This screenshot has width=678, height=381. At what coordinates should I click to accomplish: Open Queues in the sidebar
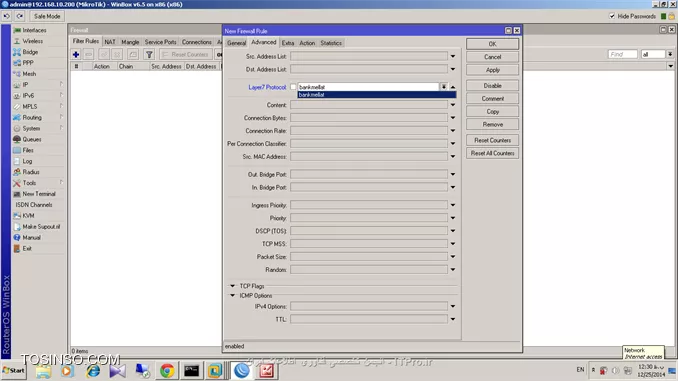click(32, 139)
